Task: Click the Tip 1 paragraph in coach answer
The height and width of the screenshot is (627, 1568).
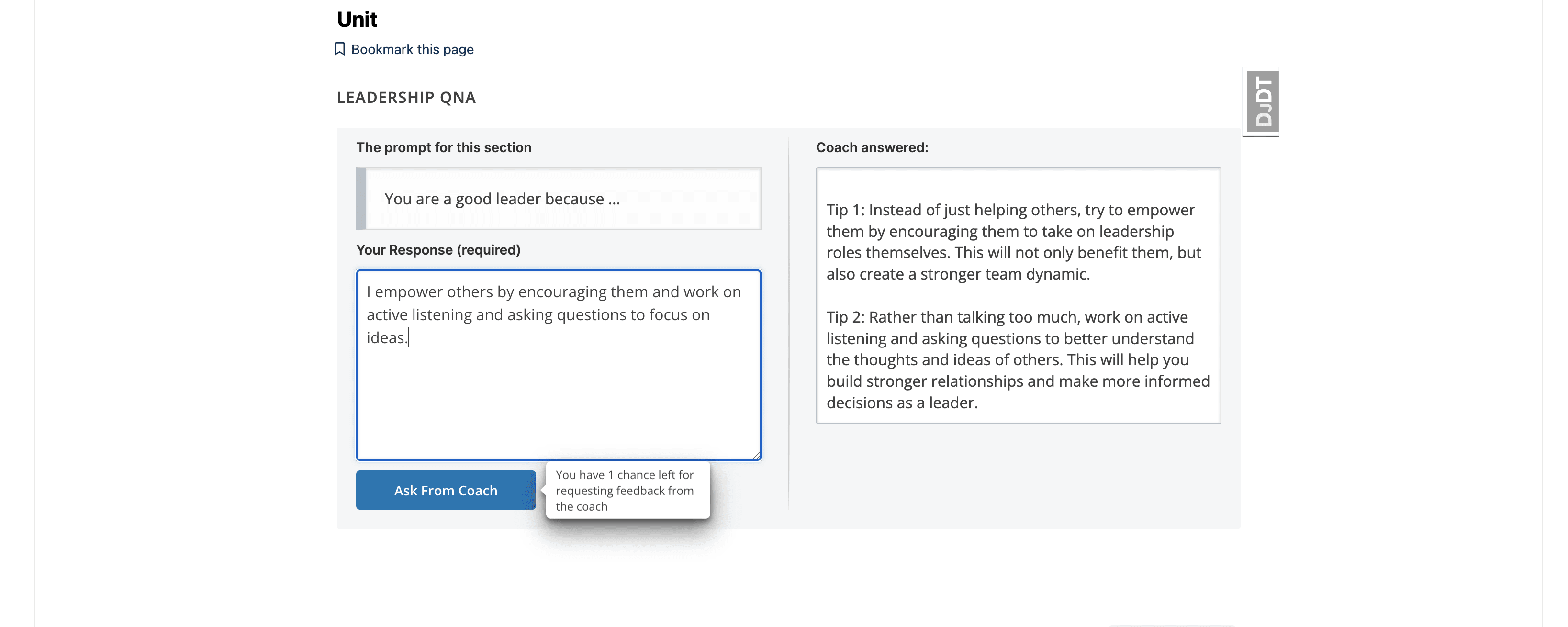Action: [1013, 242]
